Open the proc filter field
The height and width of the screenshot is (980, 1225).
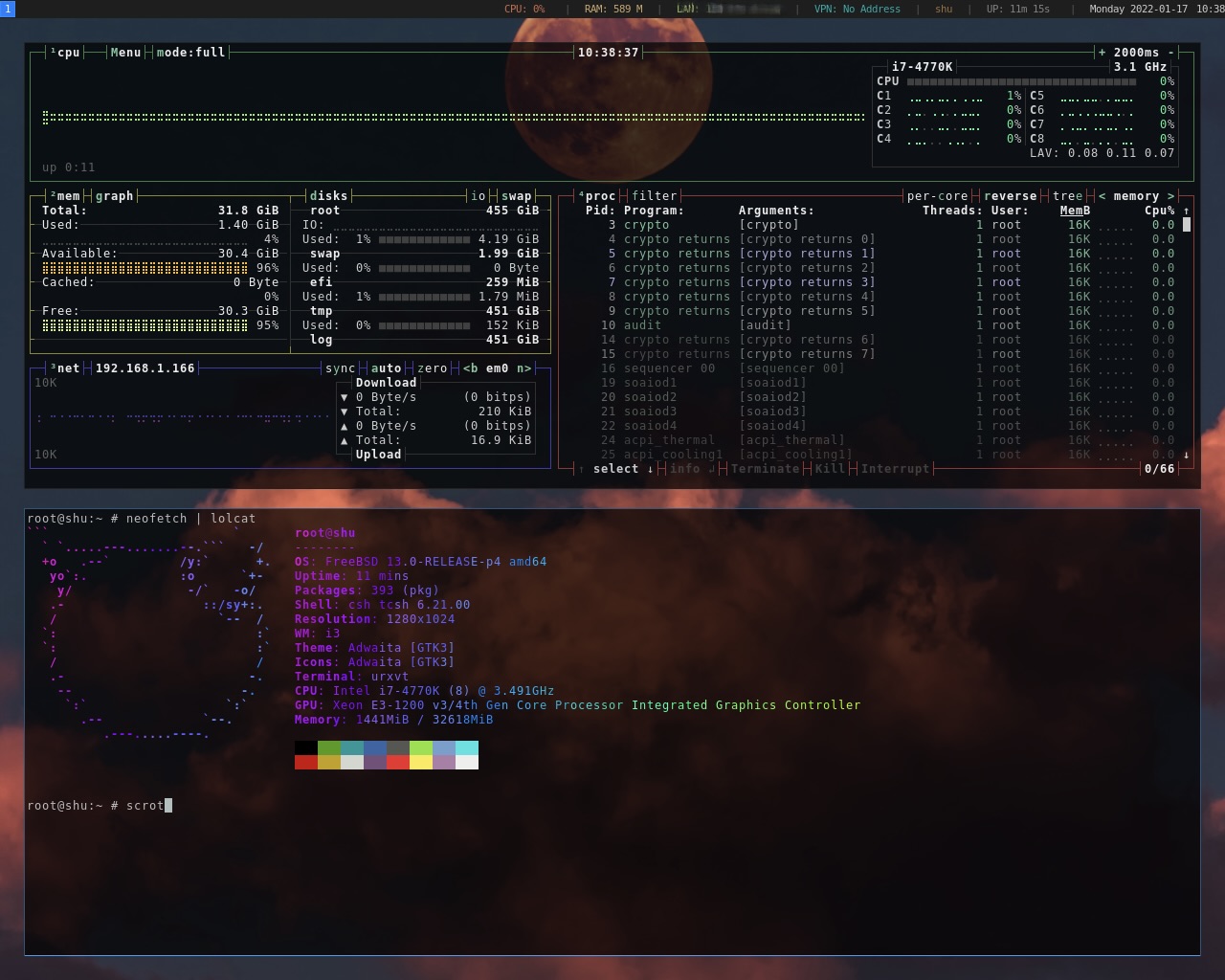click(x=654, y=196)
